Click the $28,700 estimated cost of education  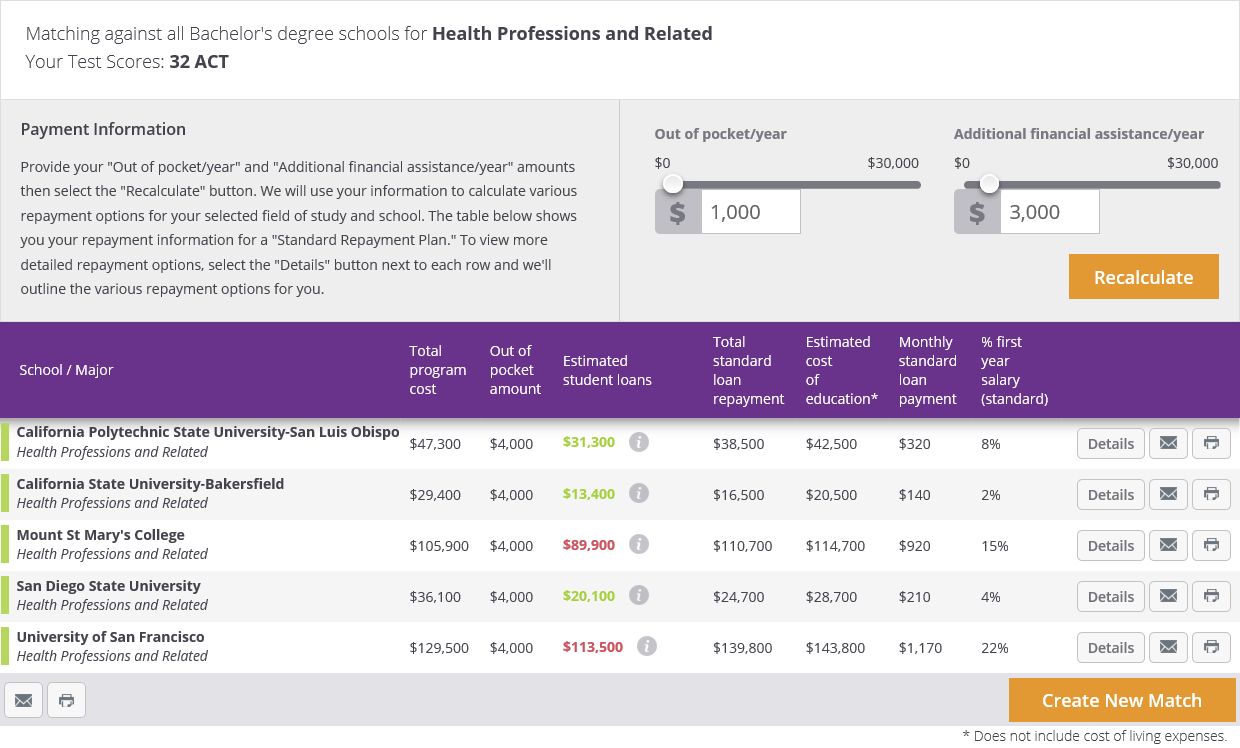[832, 597]
